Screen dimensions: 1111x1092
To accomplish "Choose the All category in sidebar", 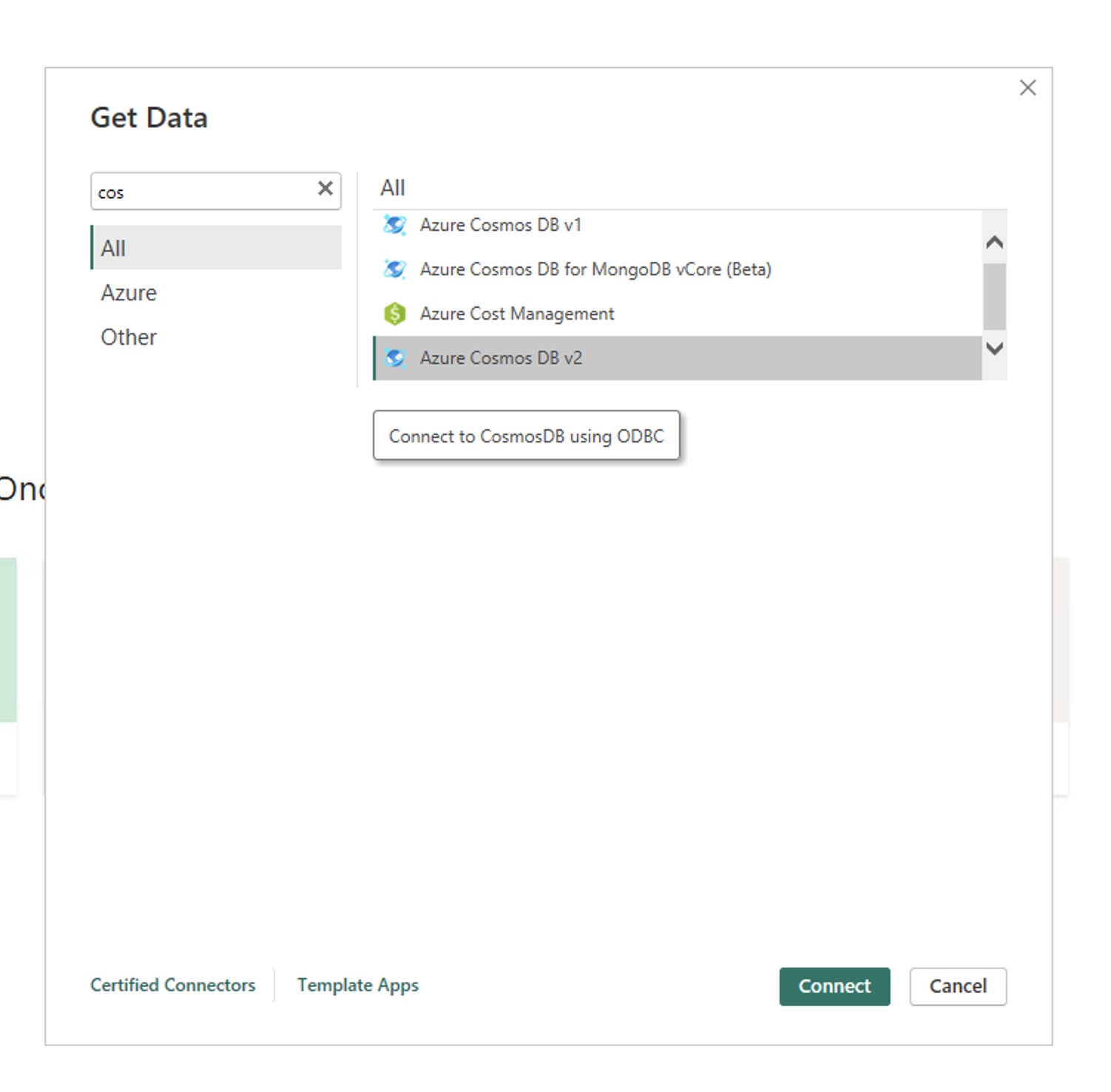I will [216, 248].
